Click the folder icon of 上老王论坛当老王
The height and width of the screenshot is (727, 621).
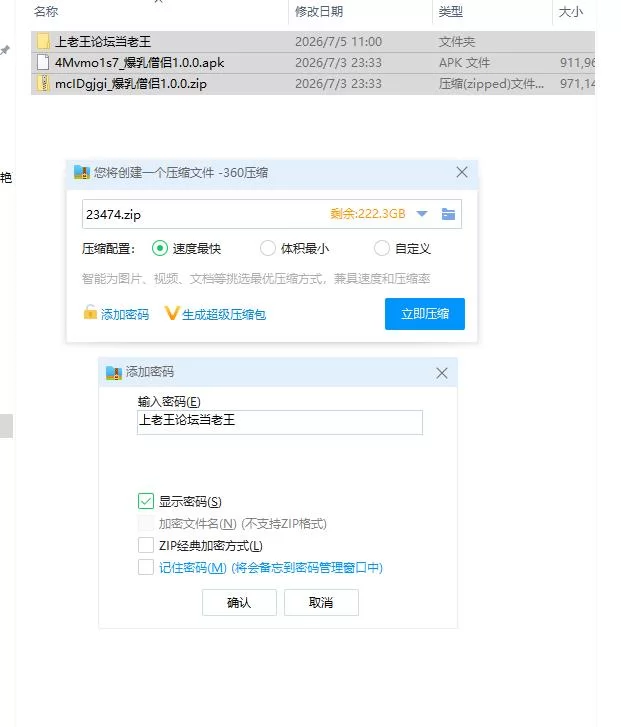[x=43, y=41]
